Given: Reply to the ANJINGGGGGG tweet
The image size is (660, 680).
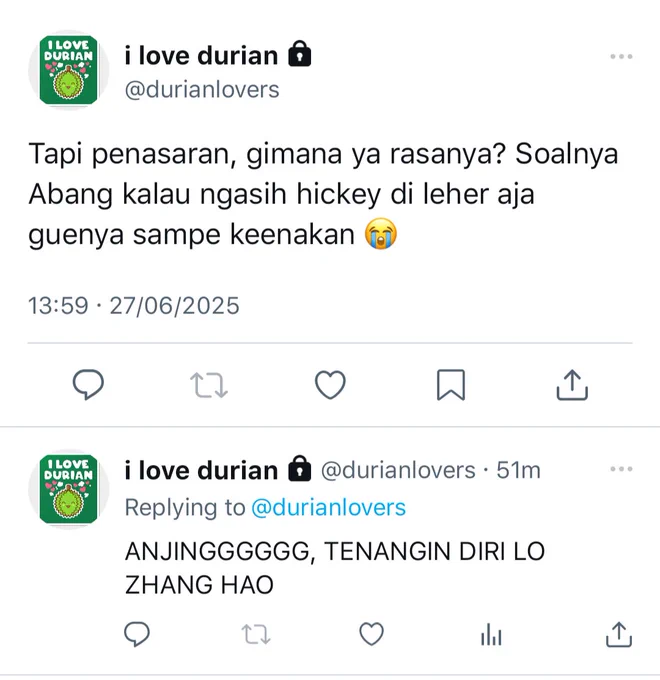Looking at the screenshot, I should coord(137,634).
